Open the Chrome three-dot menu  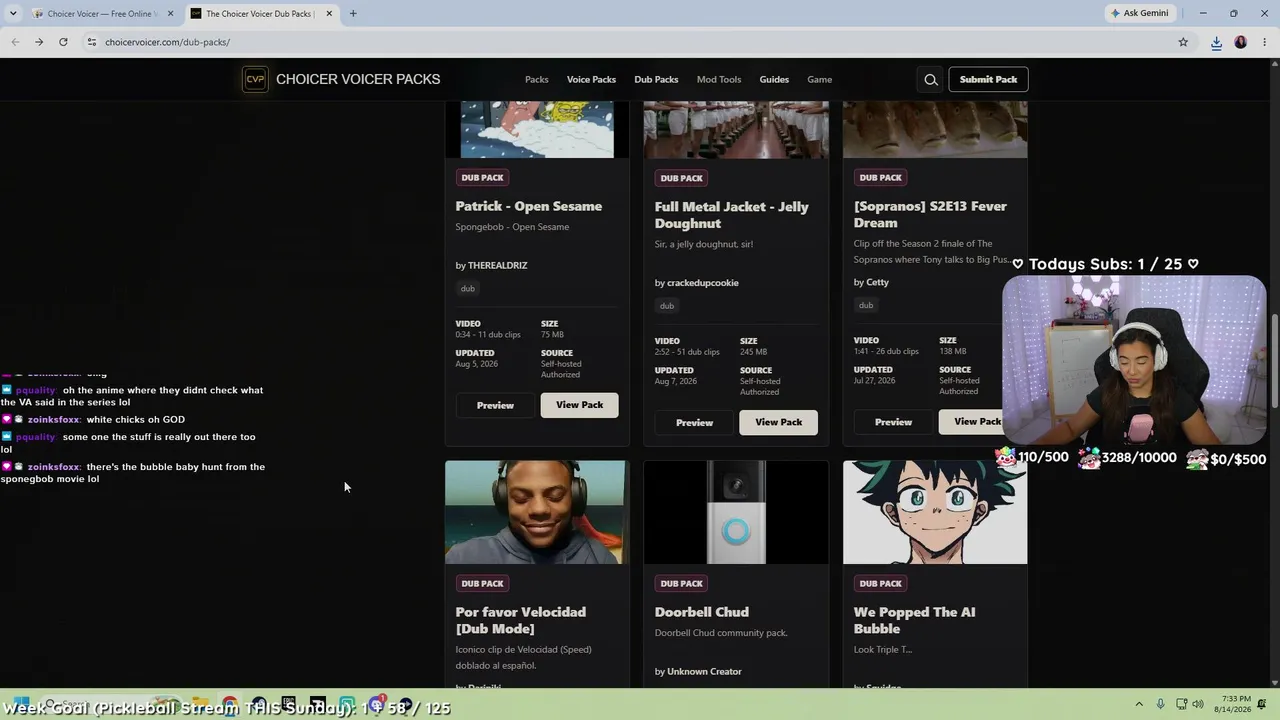tap(1263, 42)
